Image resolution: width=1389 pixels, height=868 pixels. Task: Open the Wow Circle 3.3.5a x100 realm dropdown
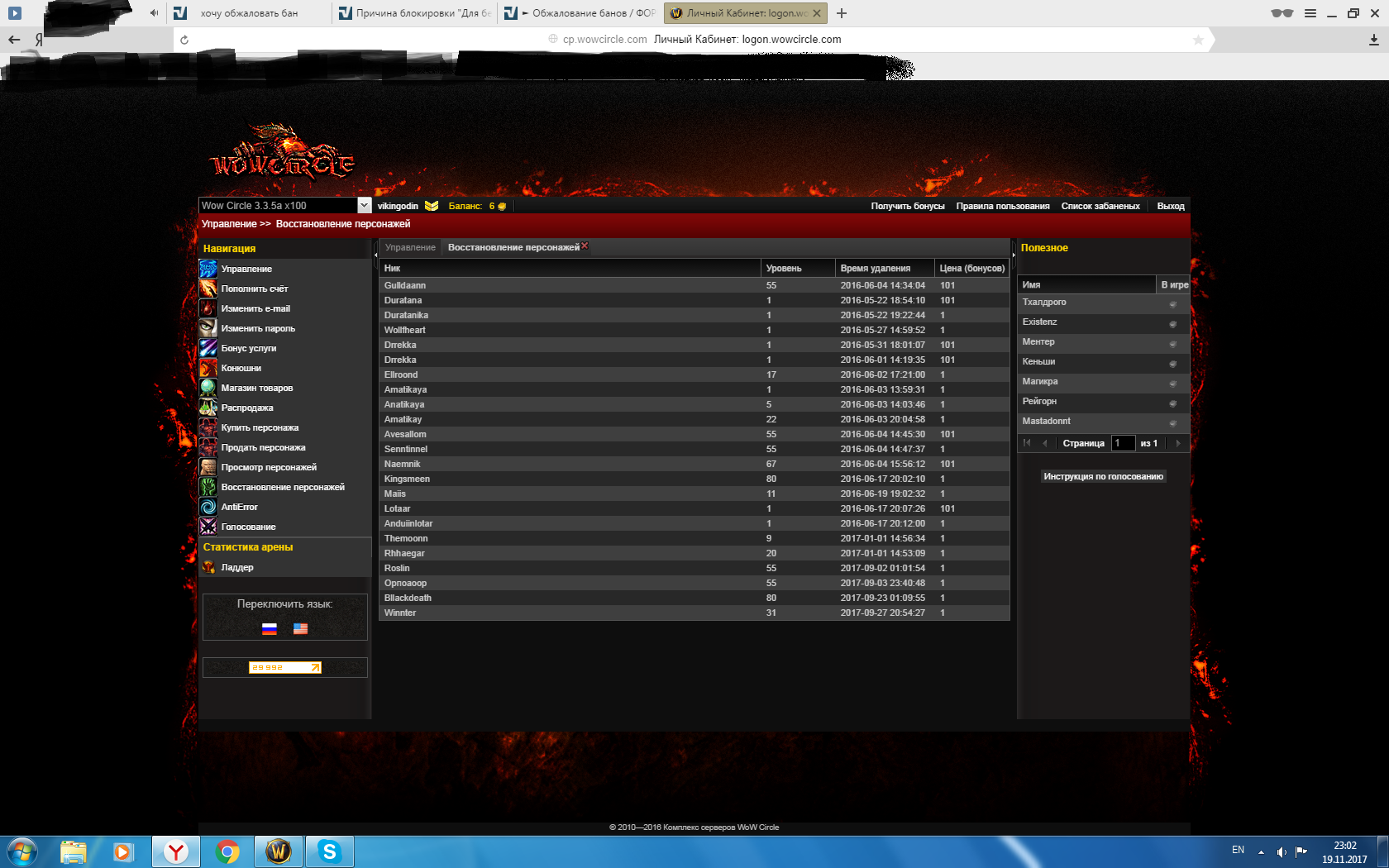pos(364,206)
